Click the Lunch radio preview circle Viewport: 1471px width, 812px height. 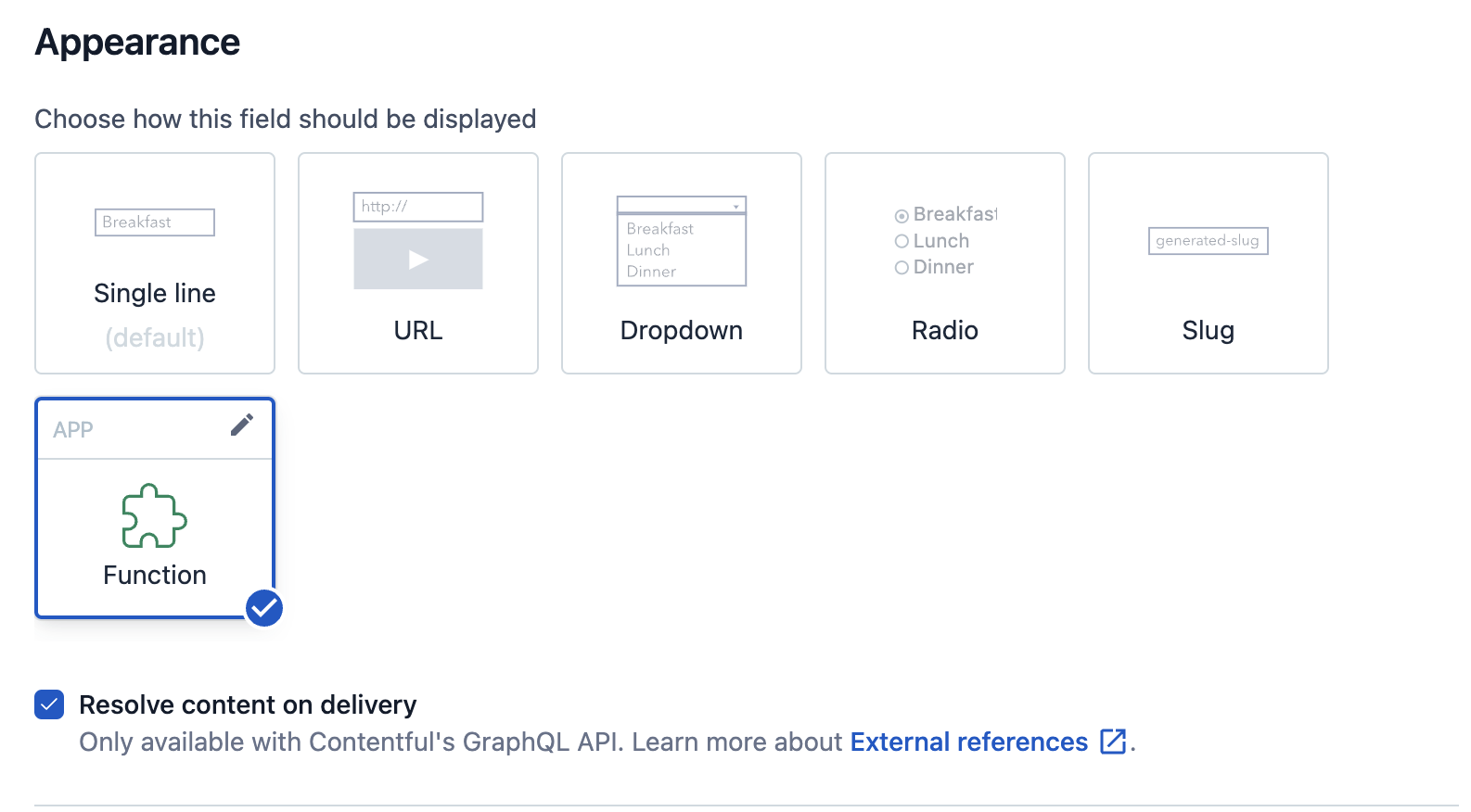point(902,242)
